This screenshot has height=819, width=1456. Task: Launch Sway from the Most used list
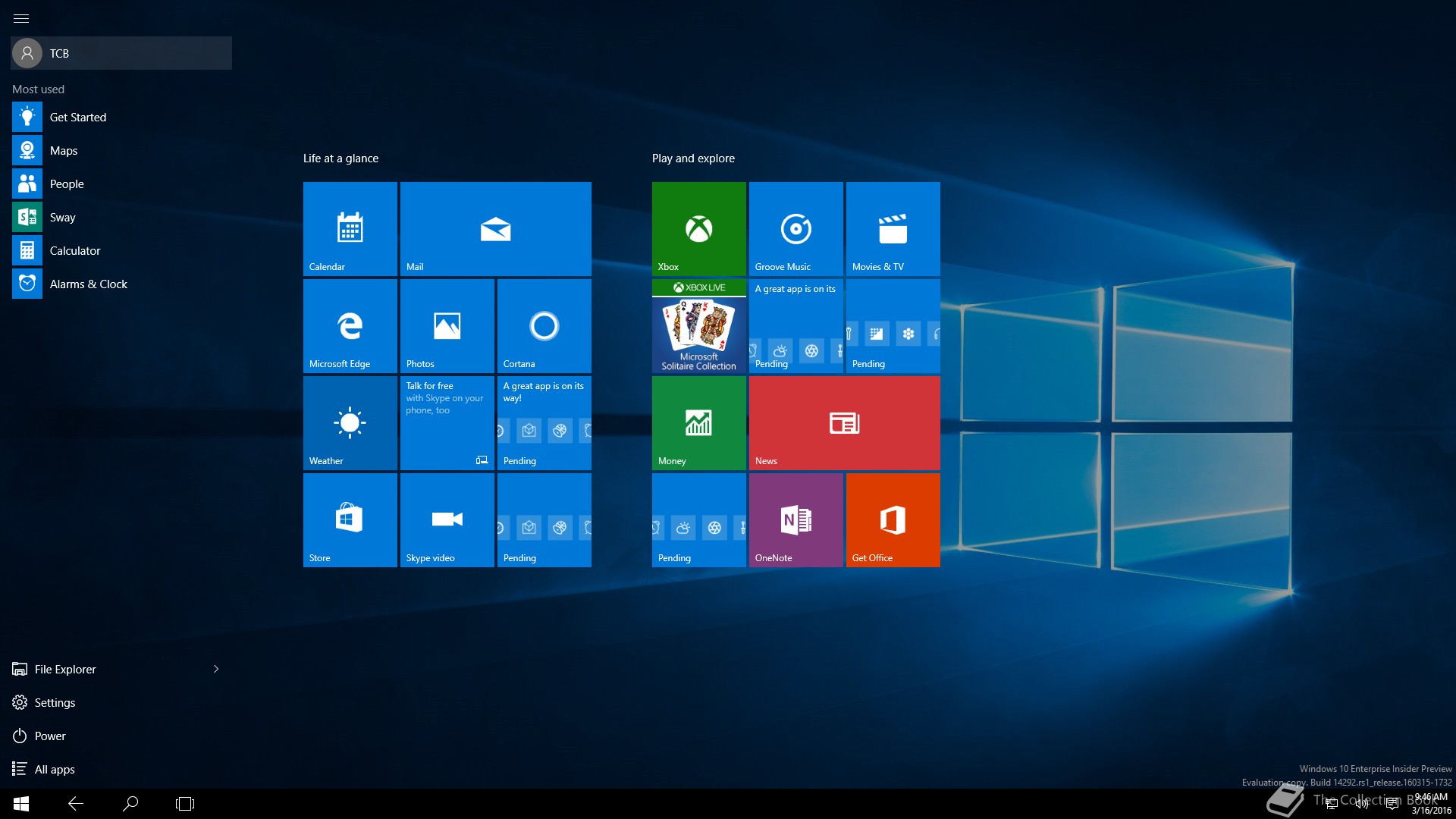coord(121,217)
